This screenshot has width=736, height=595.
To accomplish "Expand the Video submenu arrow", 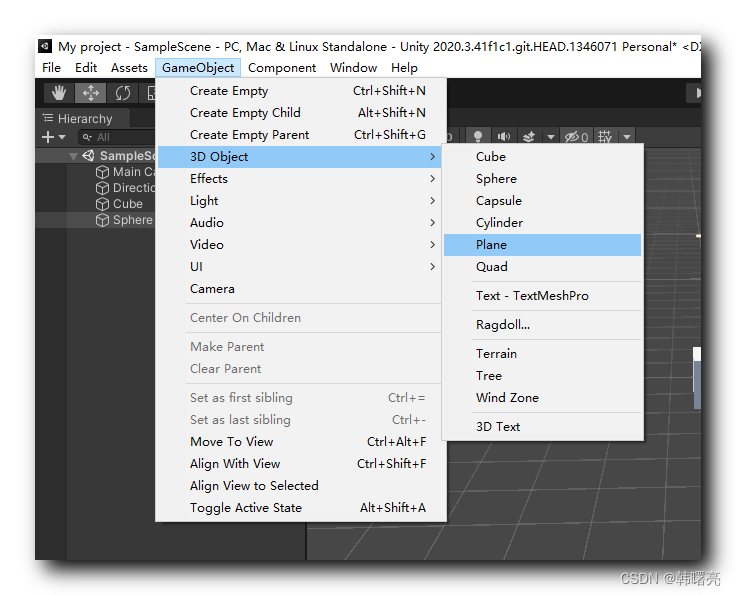I will (432, 245).
